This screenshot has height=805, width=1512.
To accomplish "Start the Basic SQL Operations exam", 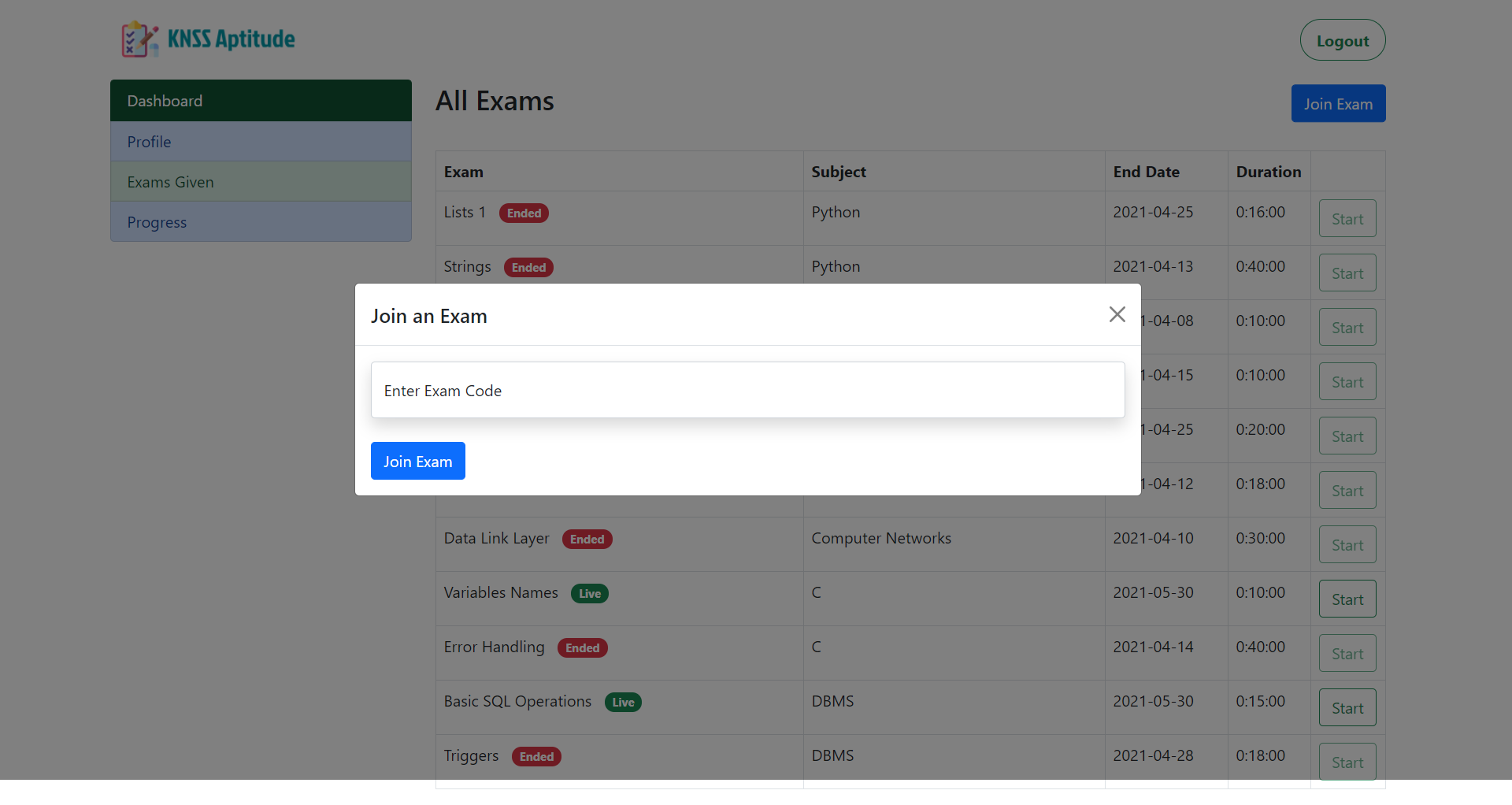I will click(1347, 708).
